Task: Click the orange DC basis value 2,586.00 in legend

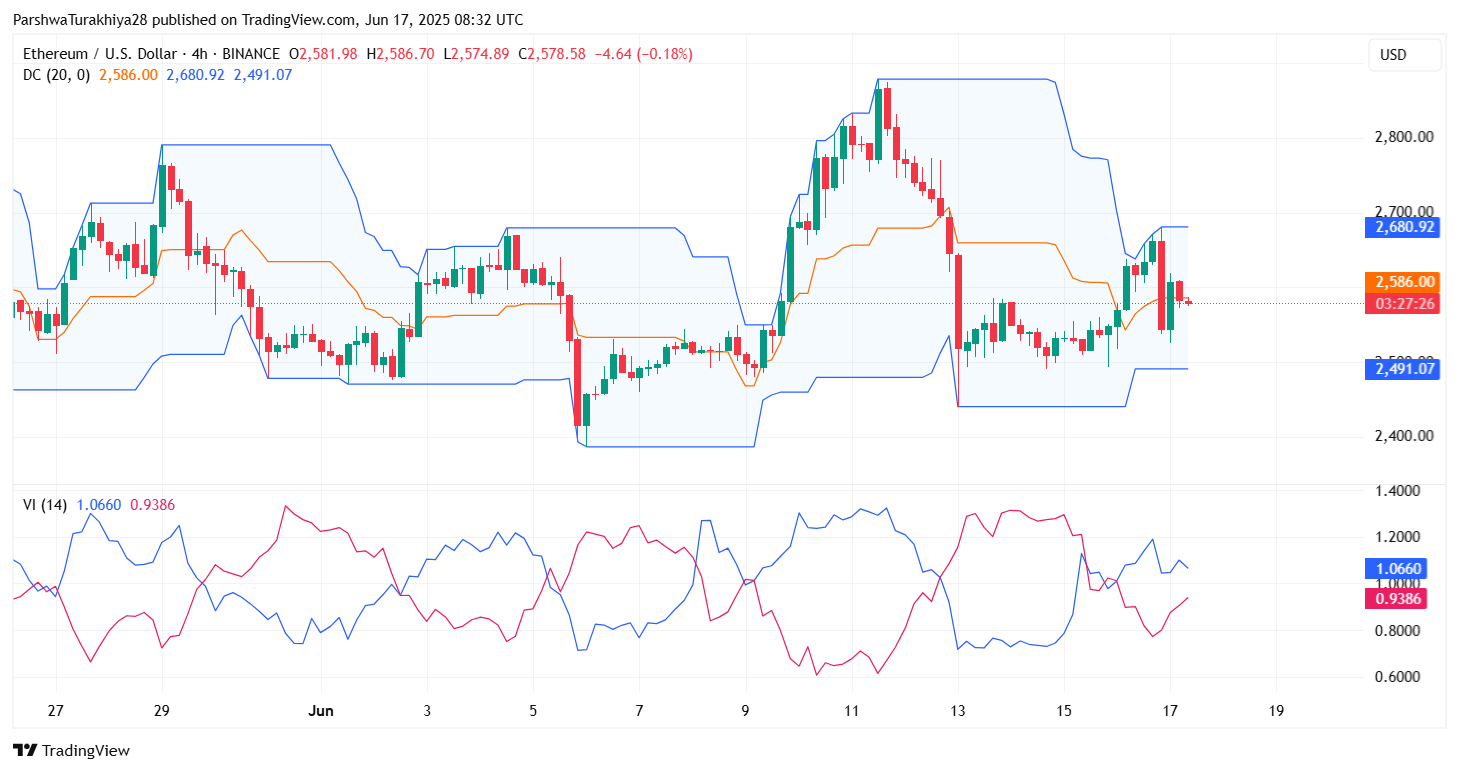Action: pos(128,74)
